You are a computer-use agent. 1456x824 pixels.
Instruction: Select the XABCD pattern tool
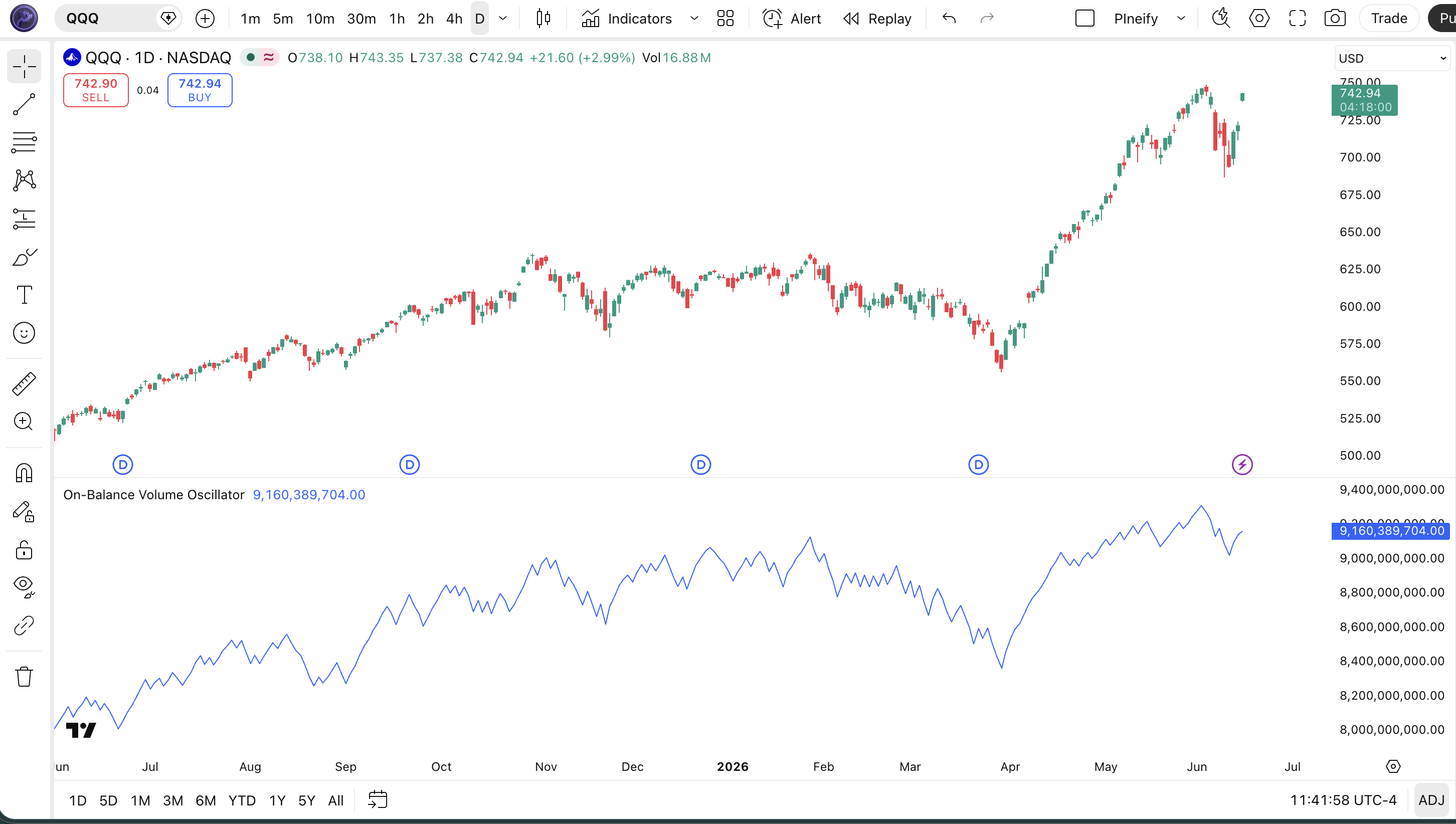coord(24,180)
